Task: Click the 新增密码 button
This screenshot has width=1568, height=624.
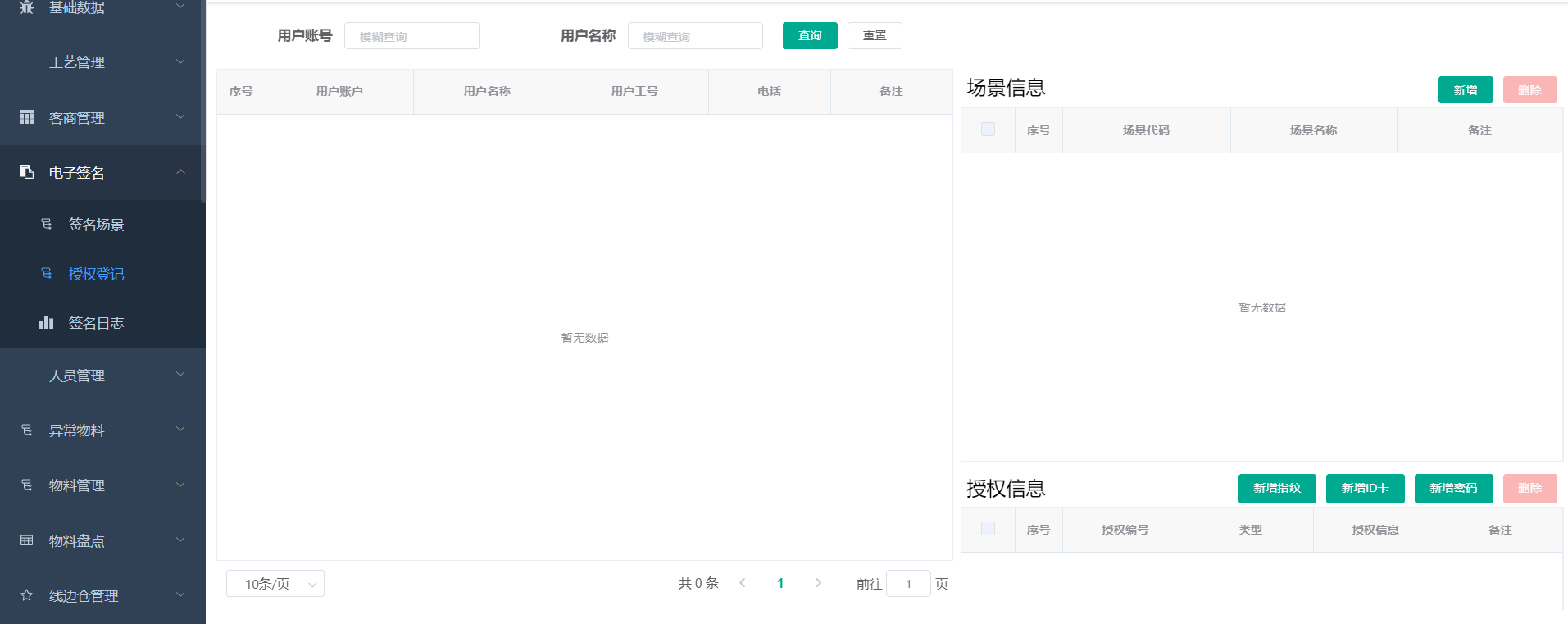Action: click(1454, 488)
